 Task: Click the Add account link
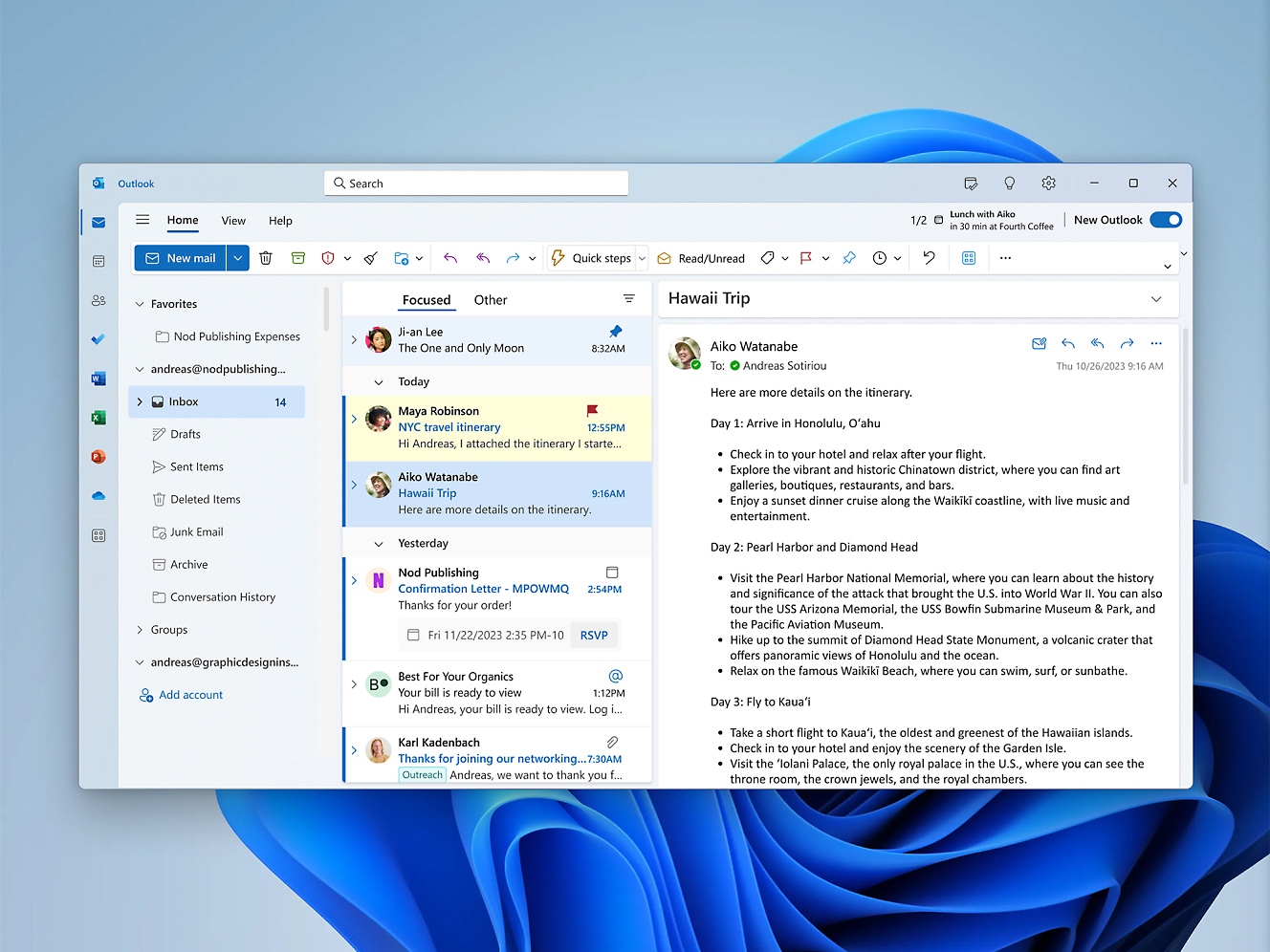click(190, 695)
